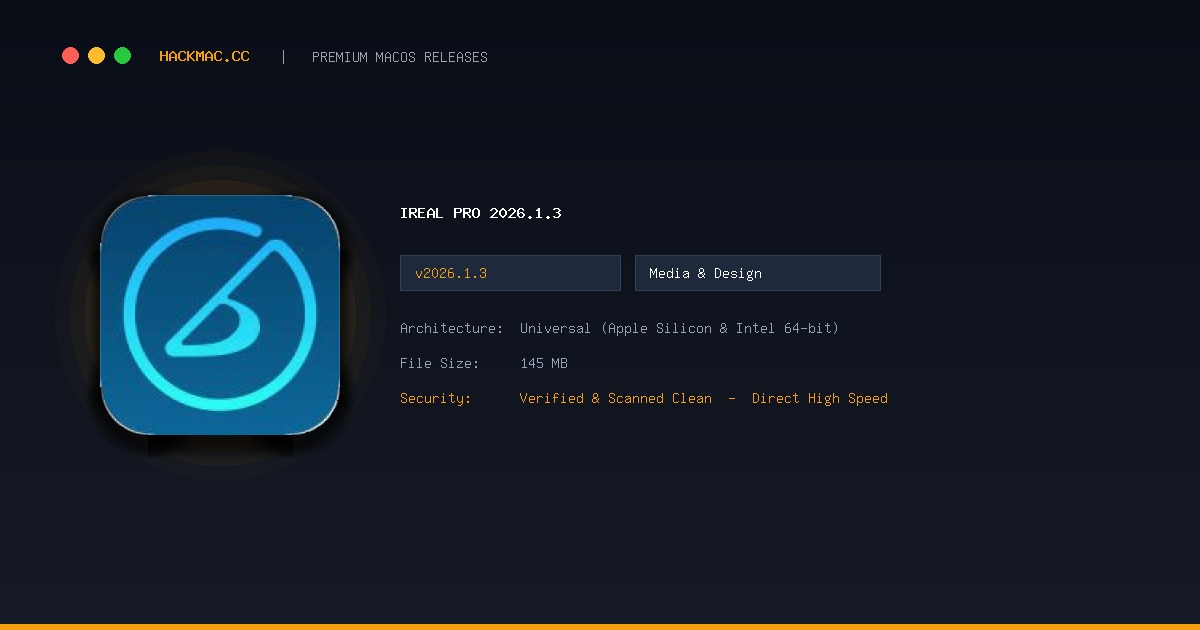Viewport: 1200px width, 630px height.
Task: Click the File Size: label
Action: [x=439, y=363]
